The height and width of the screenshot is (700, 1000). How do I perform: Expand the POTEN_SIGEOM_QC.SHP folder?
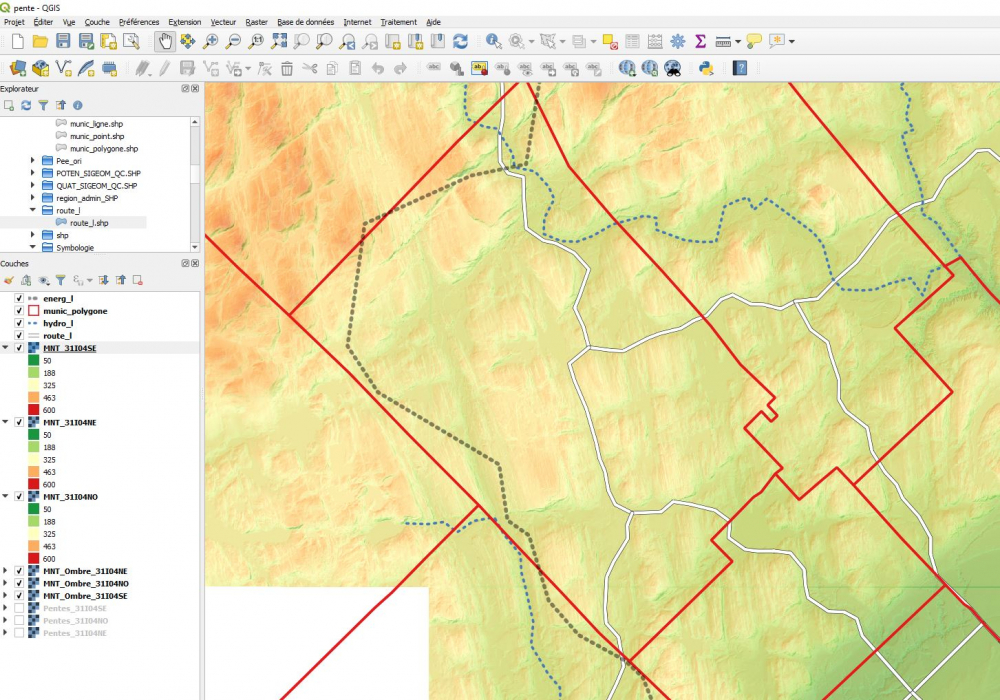pos(33,173)
